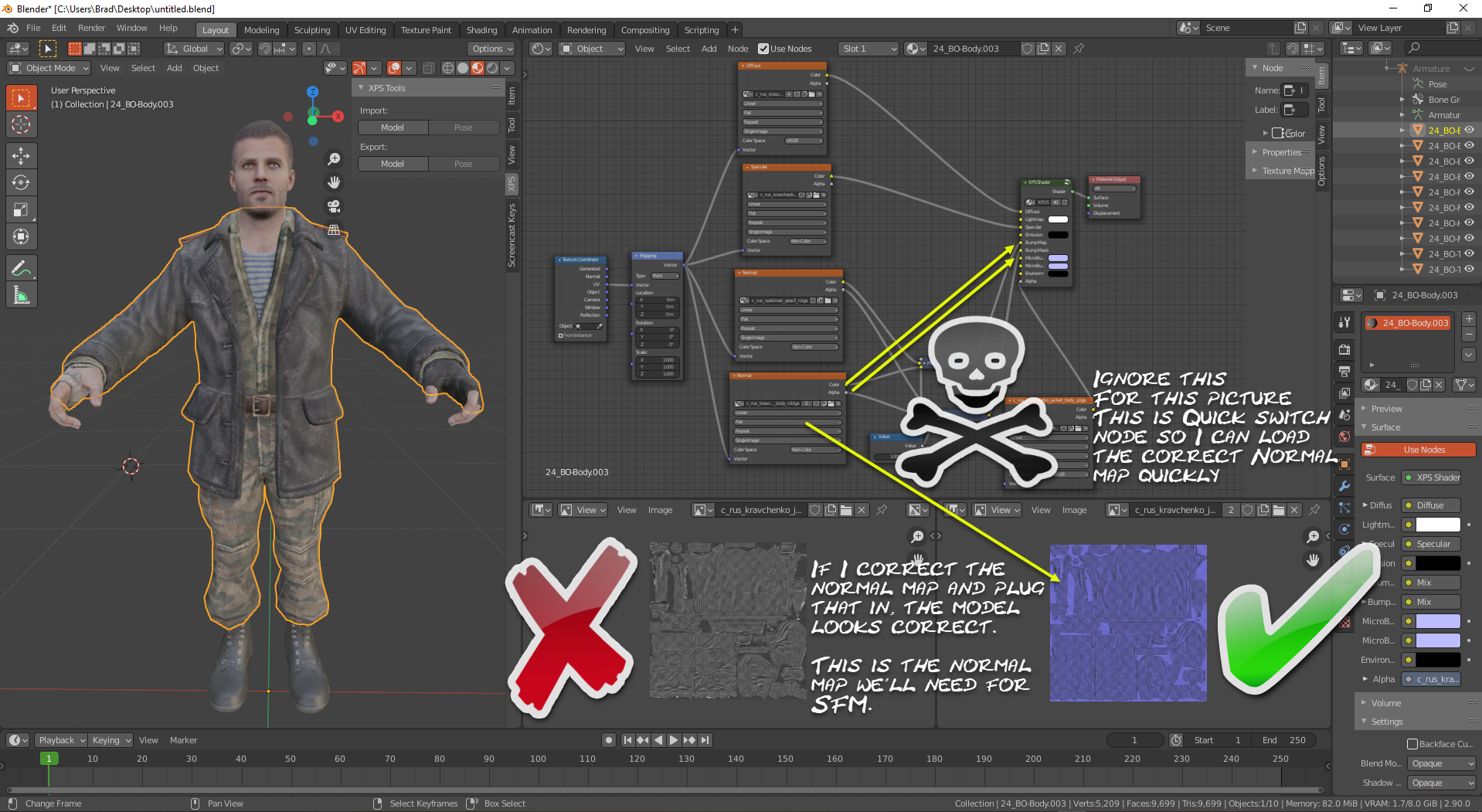Click the camera view gizmo in the 3D viewport
This screenshot has height=812, width=1482.
point(334,206)
